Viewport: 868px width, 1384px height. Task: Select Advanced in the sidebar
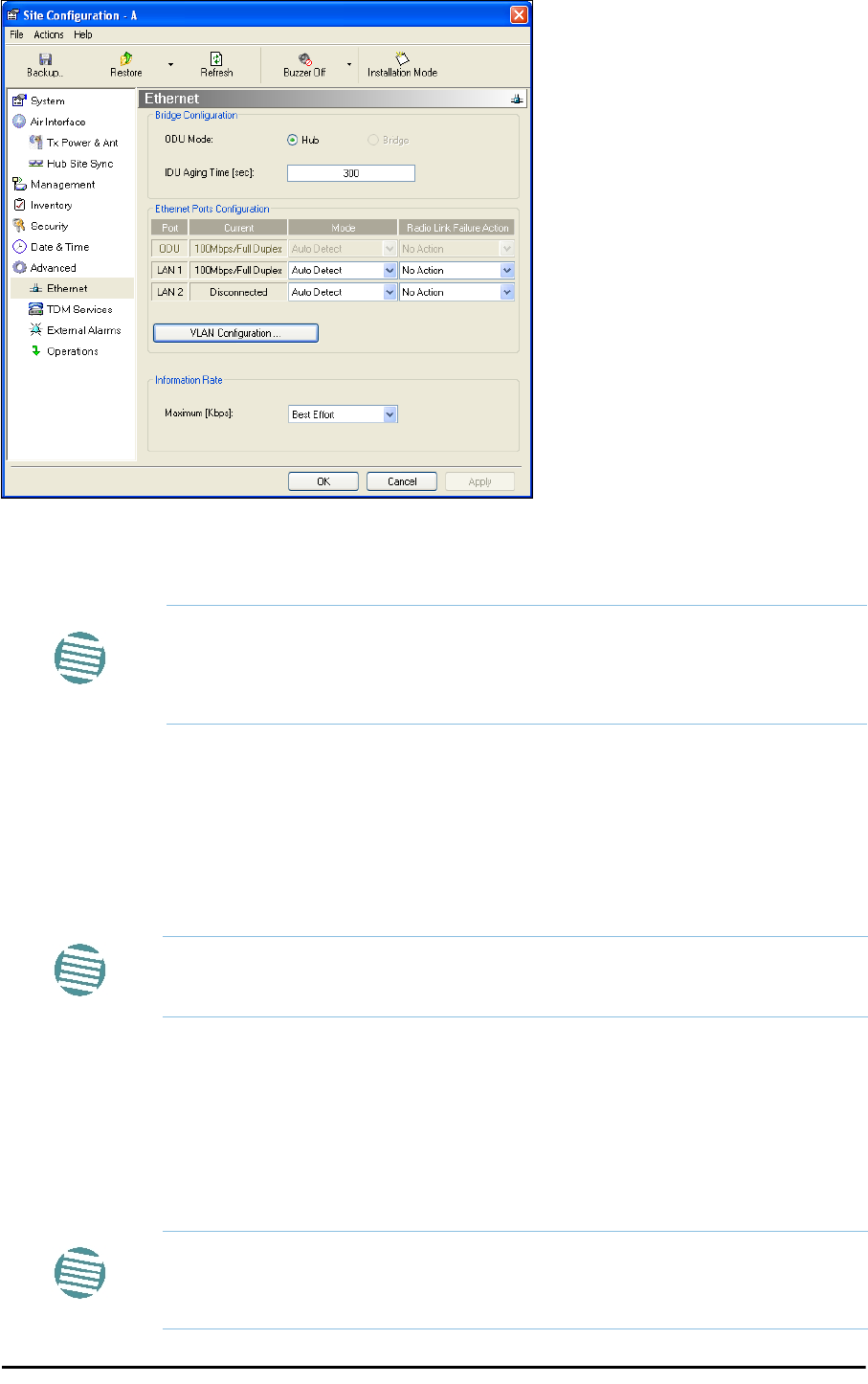click(x=53, y=268)
